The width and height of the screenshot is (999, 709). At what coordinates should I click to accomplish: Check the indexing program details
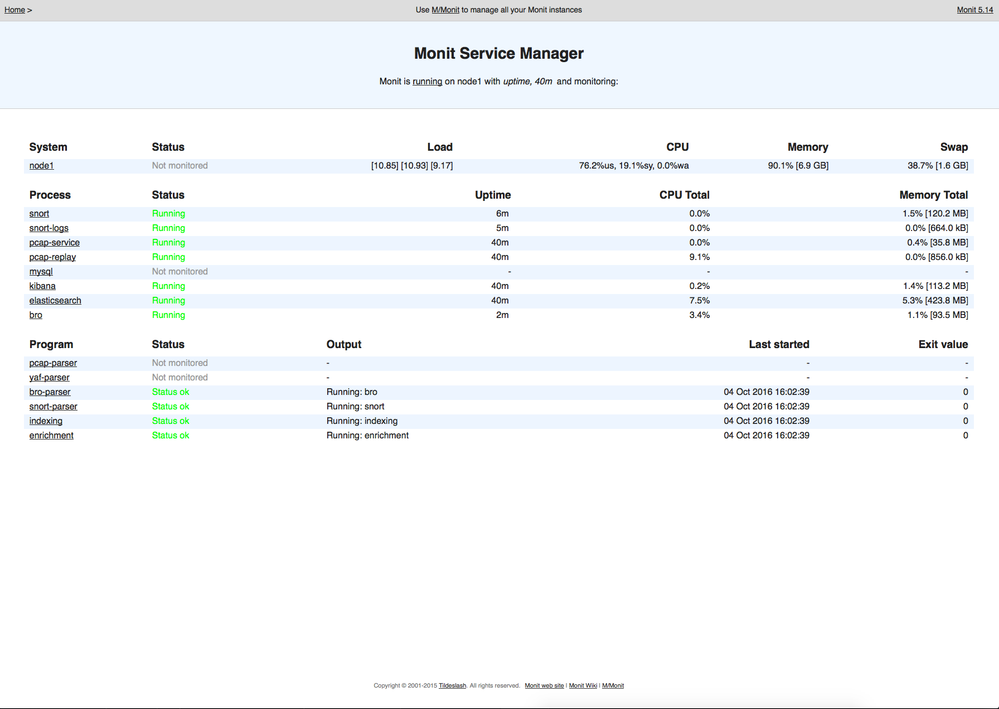click(x=46, y=420)
